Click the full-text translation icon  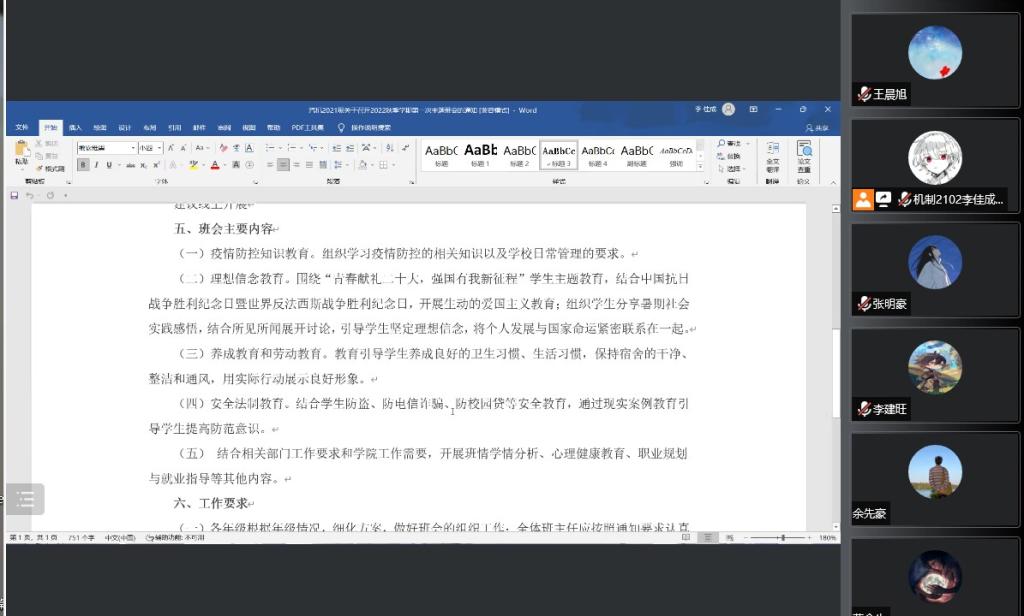[x=772, y=153]
